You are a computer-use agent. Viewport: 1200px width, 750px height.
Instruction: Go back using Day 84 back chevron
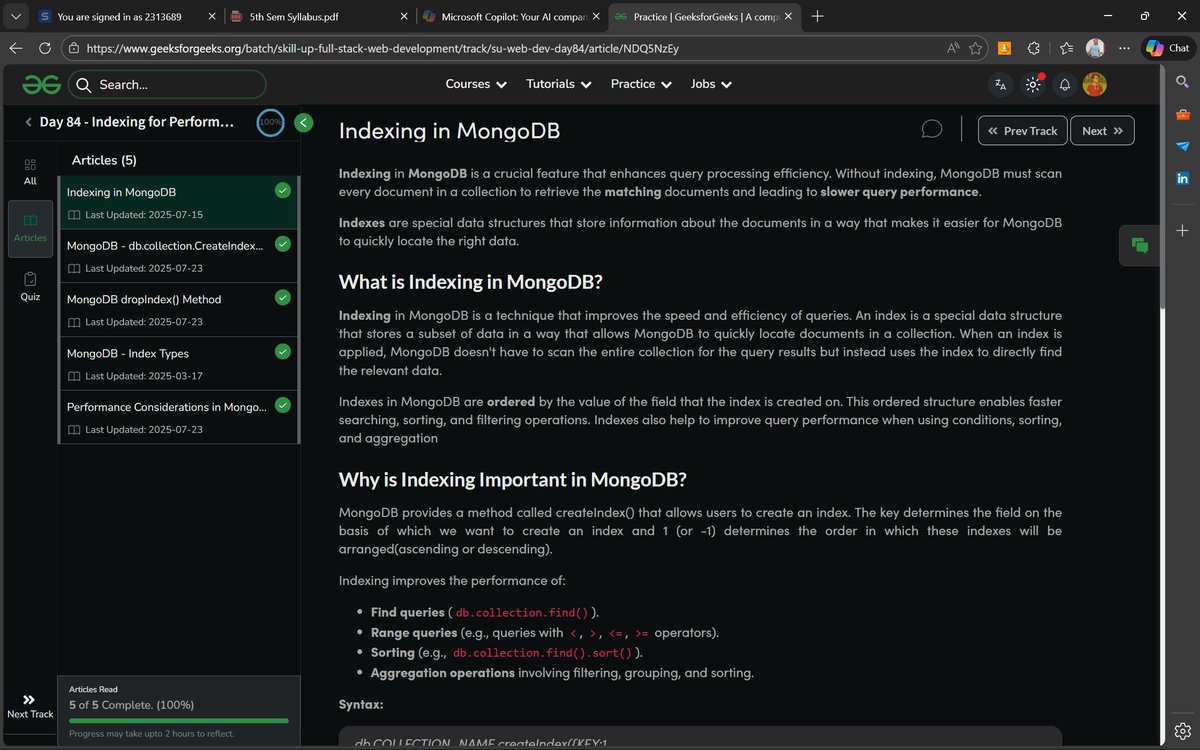point(29,122)
